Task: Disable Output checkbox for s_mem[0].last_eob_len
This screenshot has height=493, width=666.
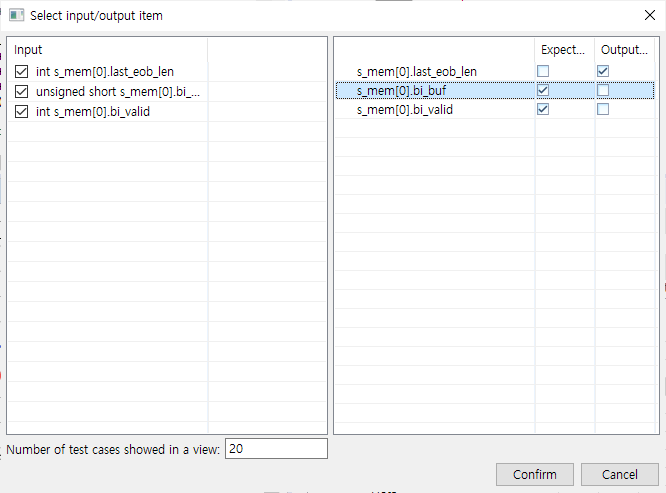Action: point(603,71)
